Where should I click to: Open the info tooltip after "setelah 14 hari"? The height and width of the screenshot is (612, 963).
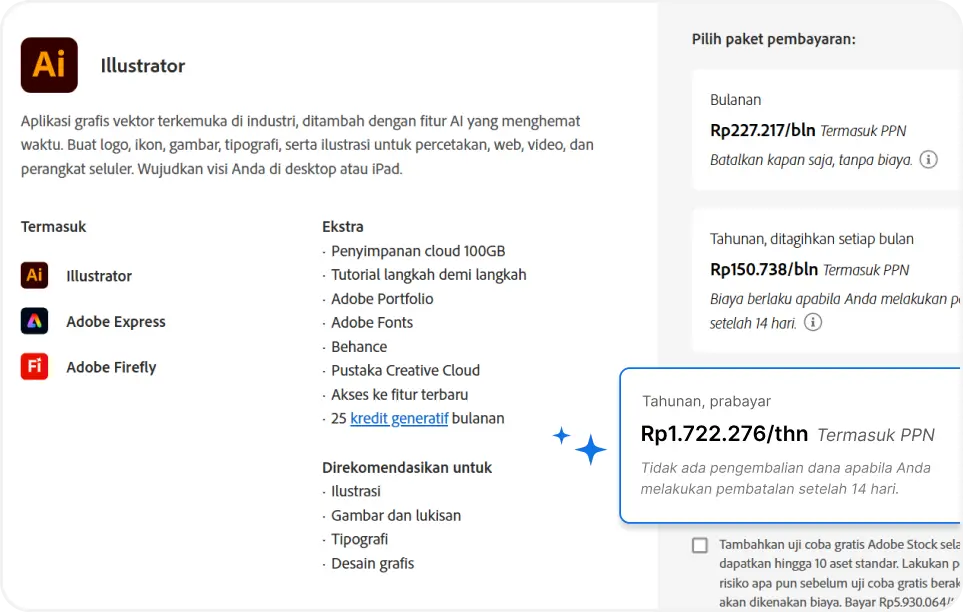pyautogui.click(x=815, y=323)
